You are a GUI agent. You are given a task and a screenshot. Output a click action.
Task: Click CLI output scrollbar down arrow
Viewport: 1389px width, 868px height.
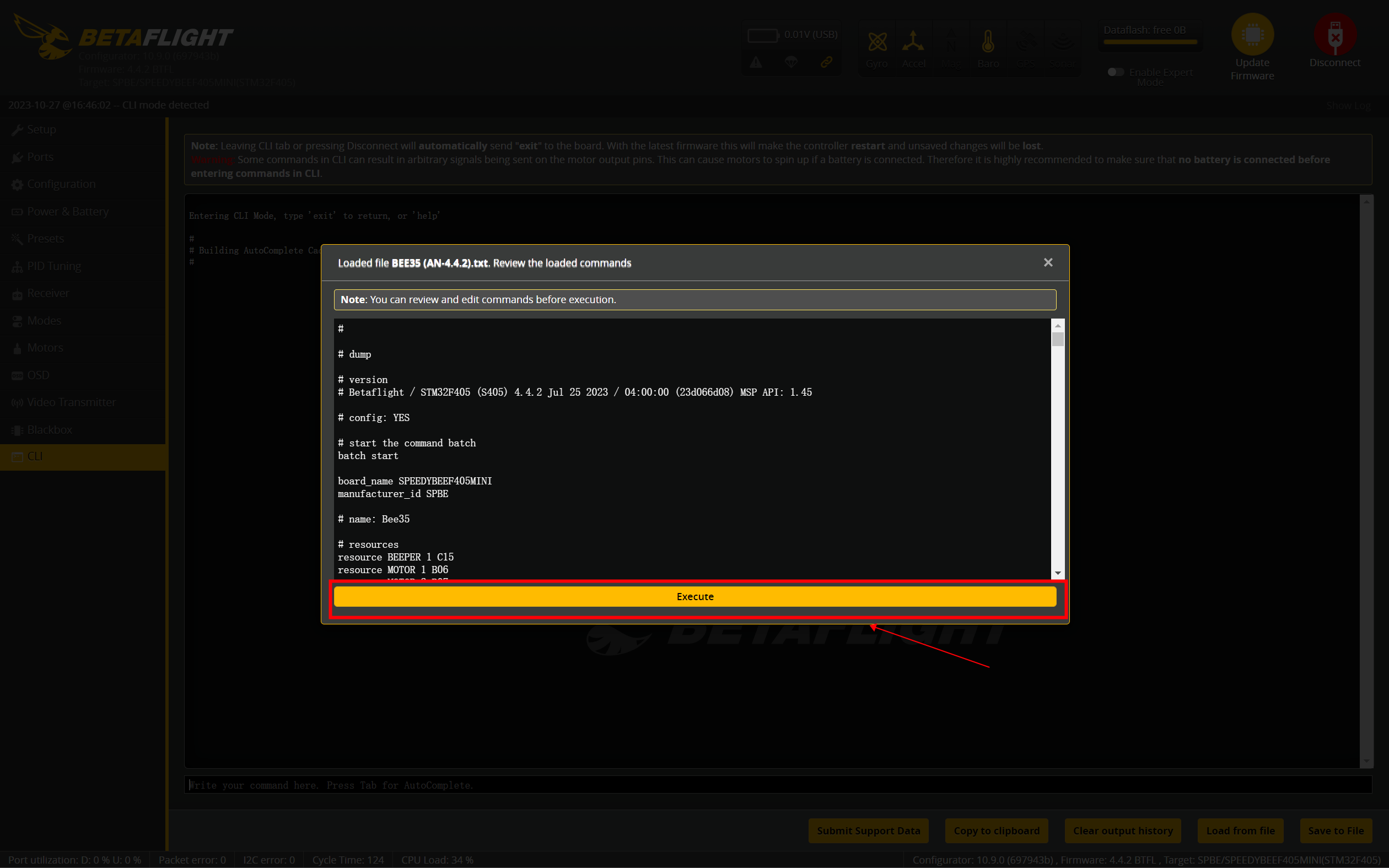[1366, 761]
